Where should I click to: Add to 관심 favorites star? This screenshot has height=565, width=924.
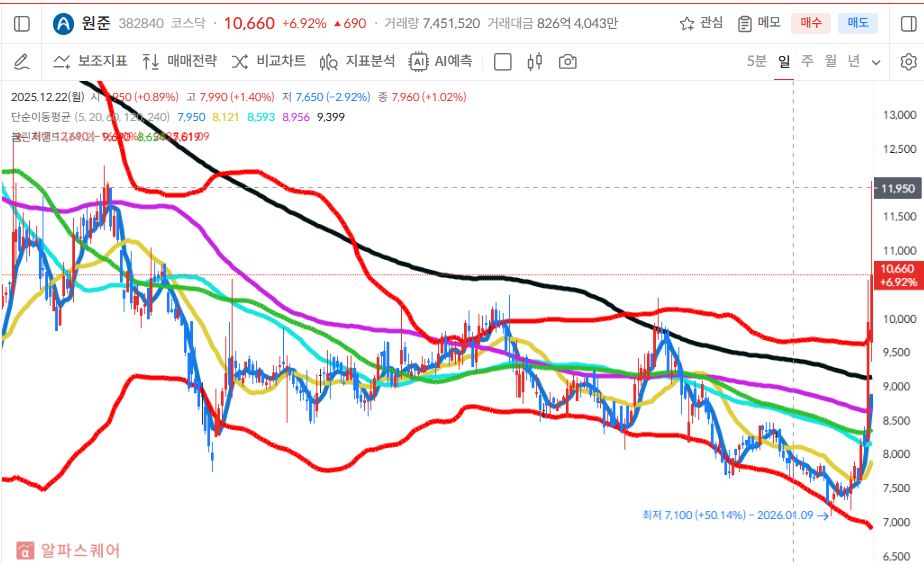(x=701, y=23)
